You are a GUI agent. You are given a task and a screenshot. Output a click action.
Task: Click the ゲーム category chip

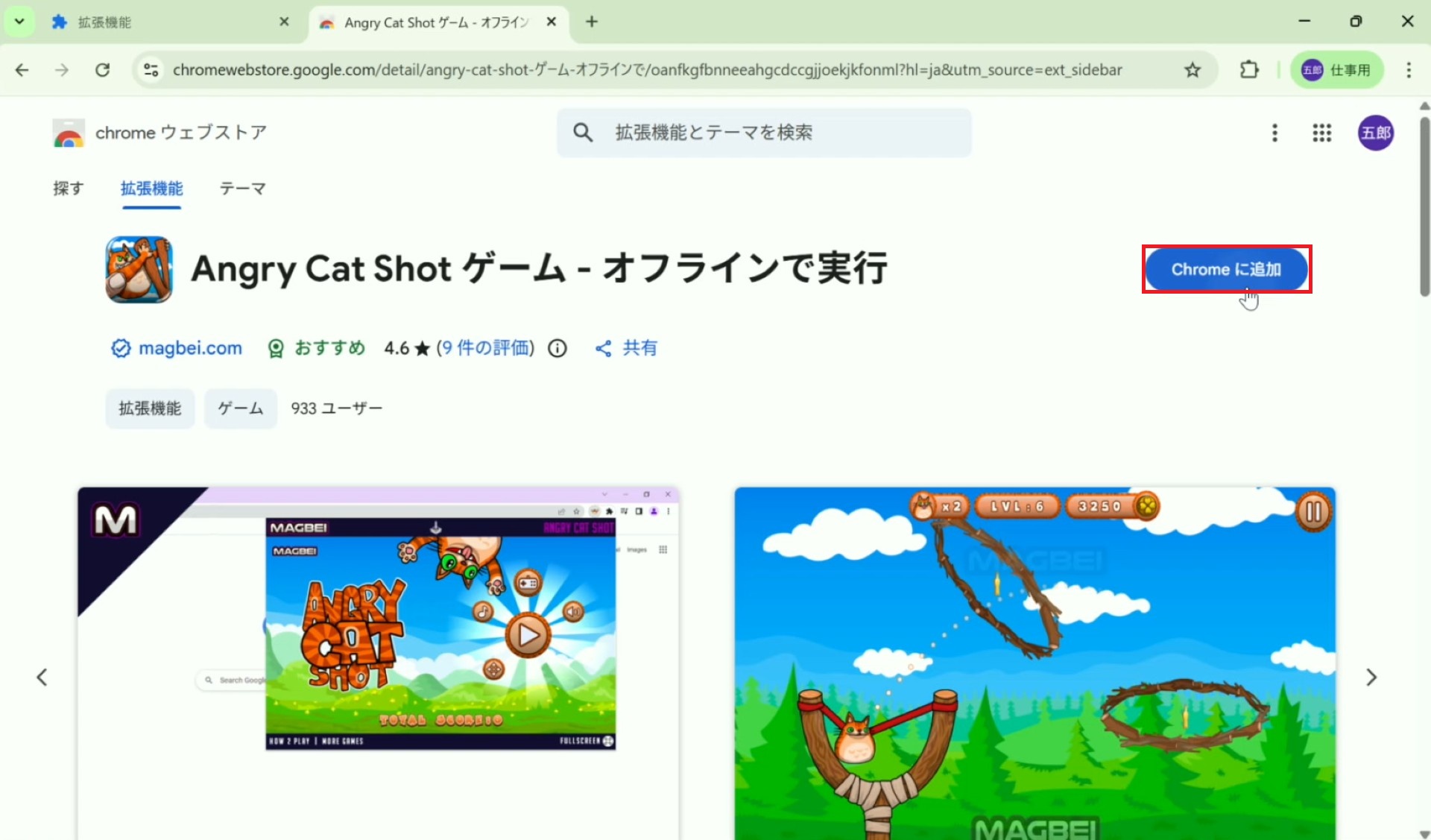pos(240,408)
